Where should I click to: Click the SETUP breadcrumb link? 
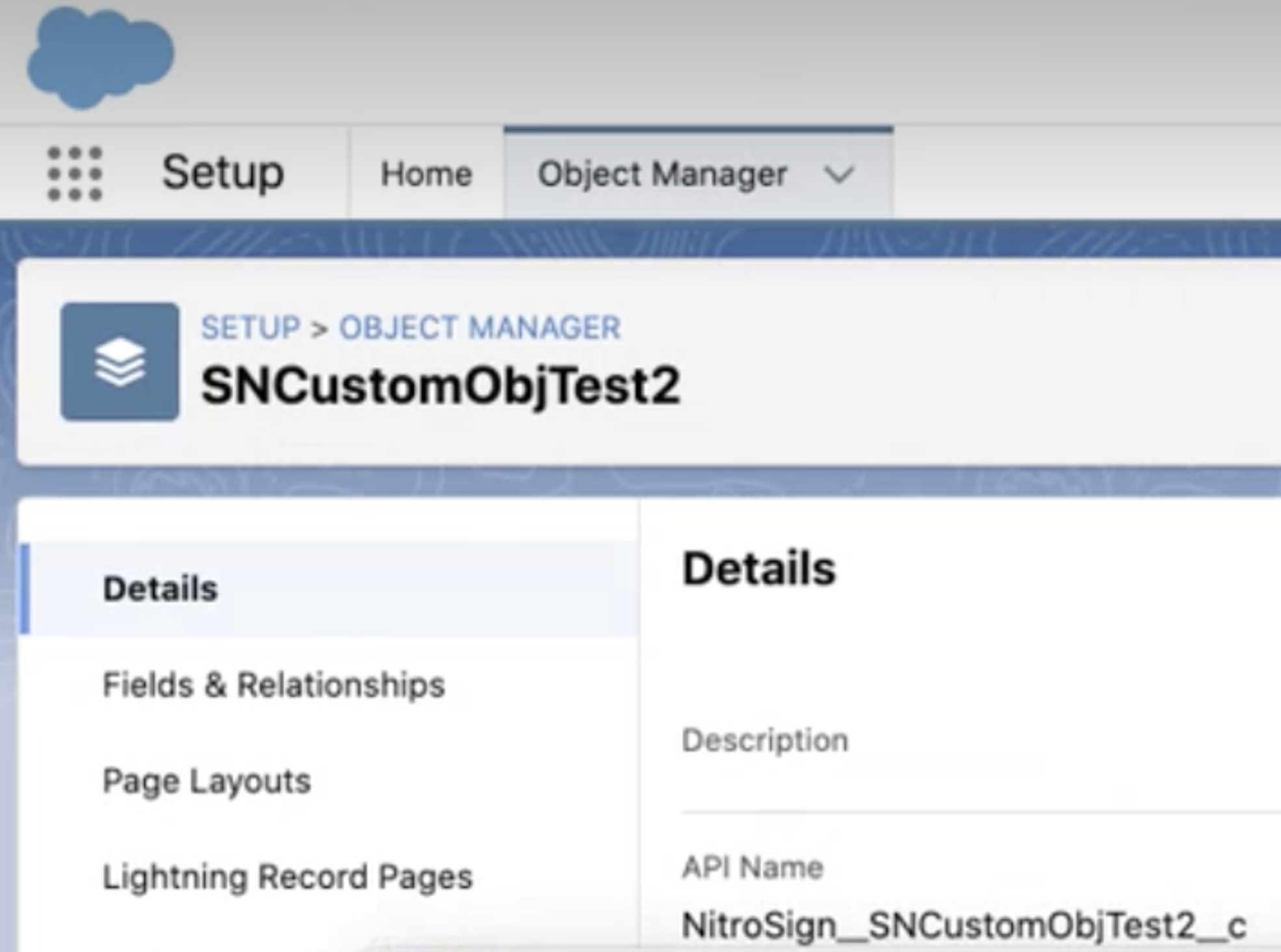click(250, 327)
